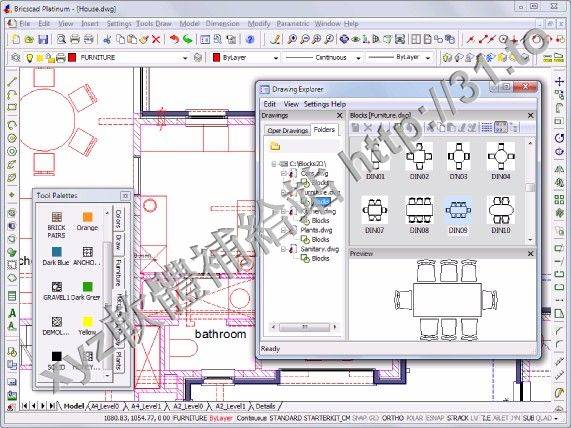Close the Tool Palettes panel
Image resolution: width=571 pixels, height=428 pixels.
click(x=125, y=196)
